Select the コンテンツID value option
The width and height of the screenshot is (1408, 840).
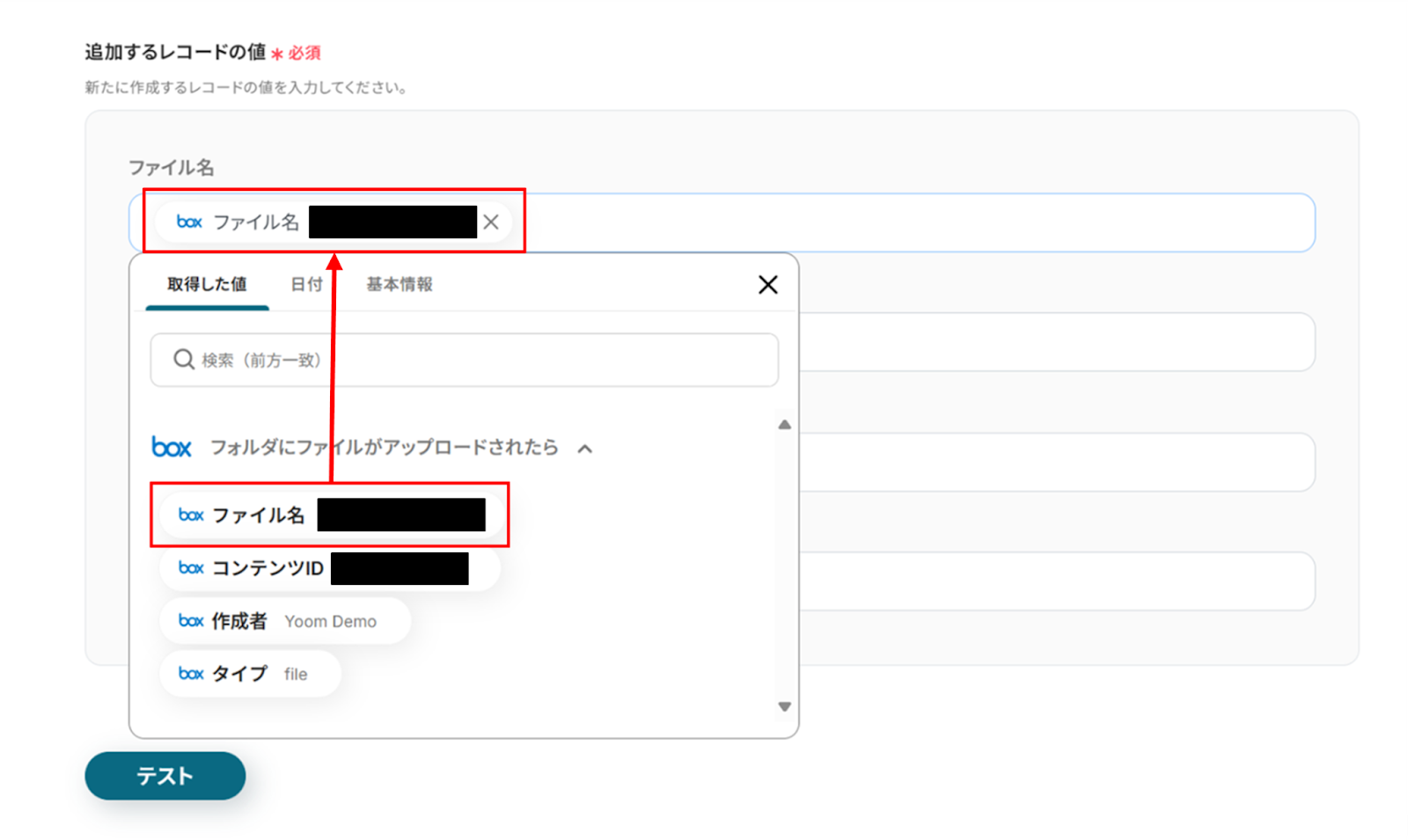pos(330,568)
